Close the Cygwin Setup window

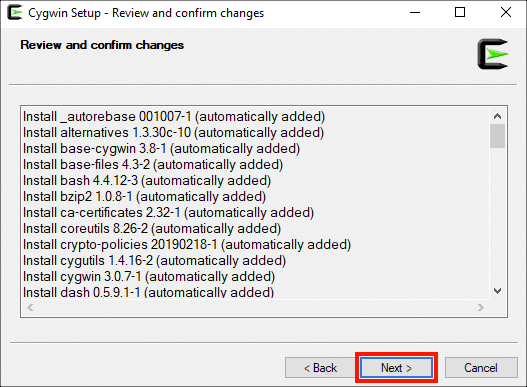(505, 13)
